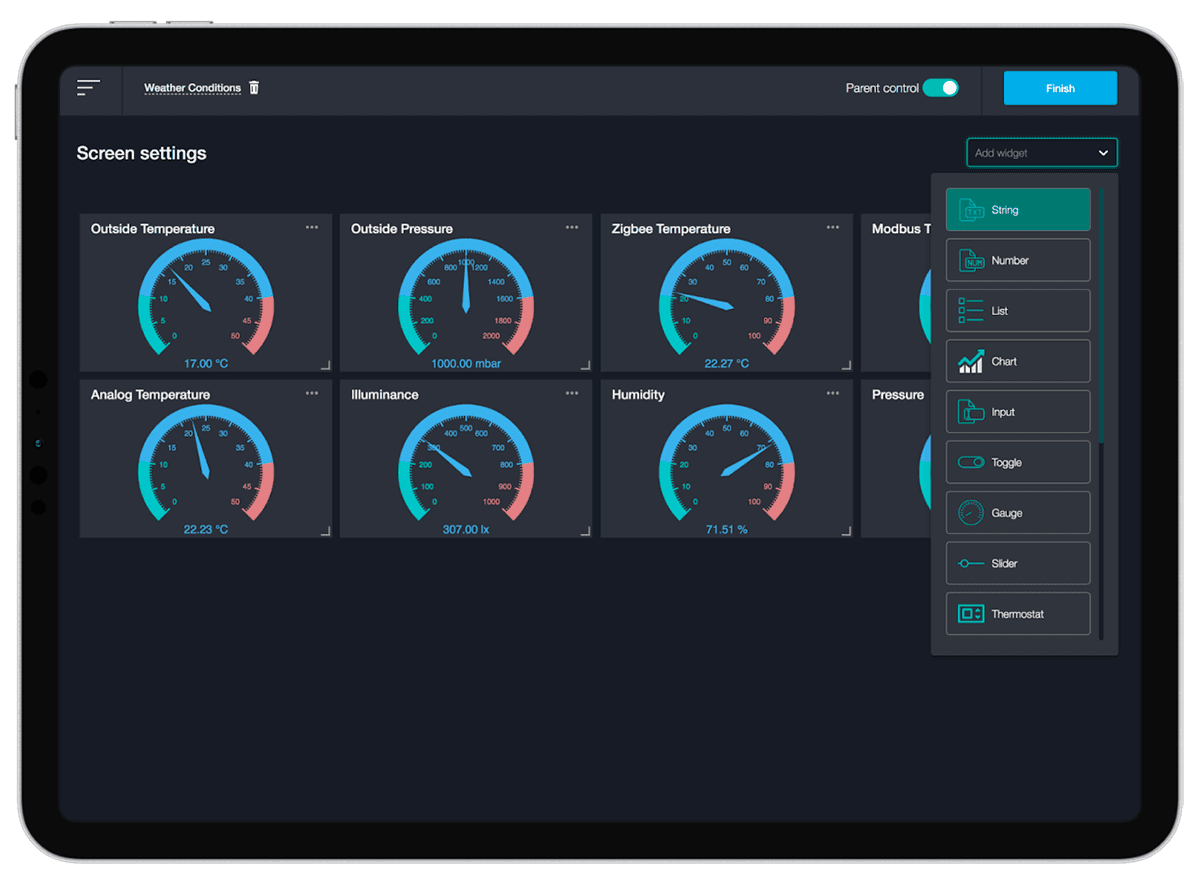Image resolution: width=1200 pixels, height=887 pixels.
Task: Click the 22.23 °C reading
Action: tap(206, 530)
